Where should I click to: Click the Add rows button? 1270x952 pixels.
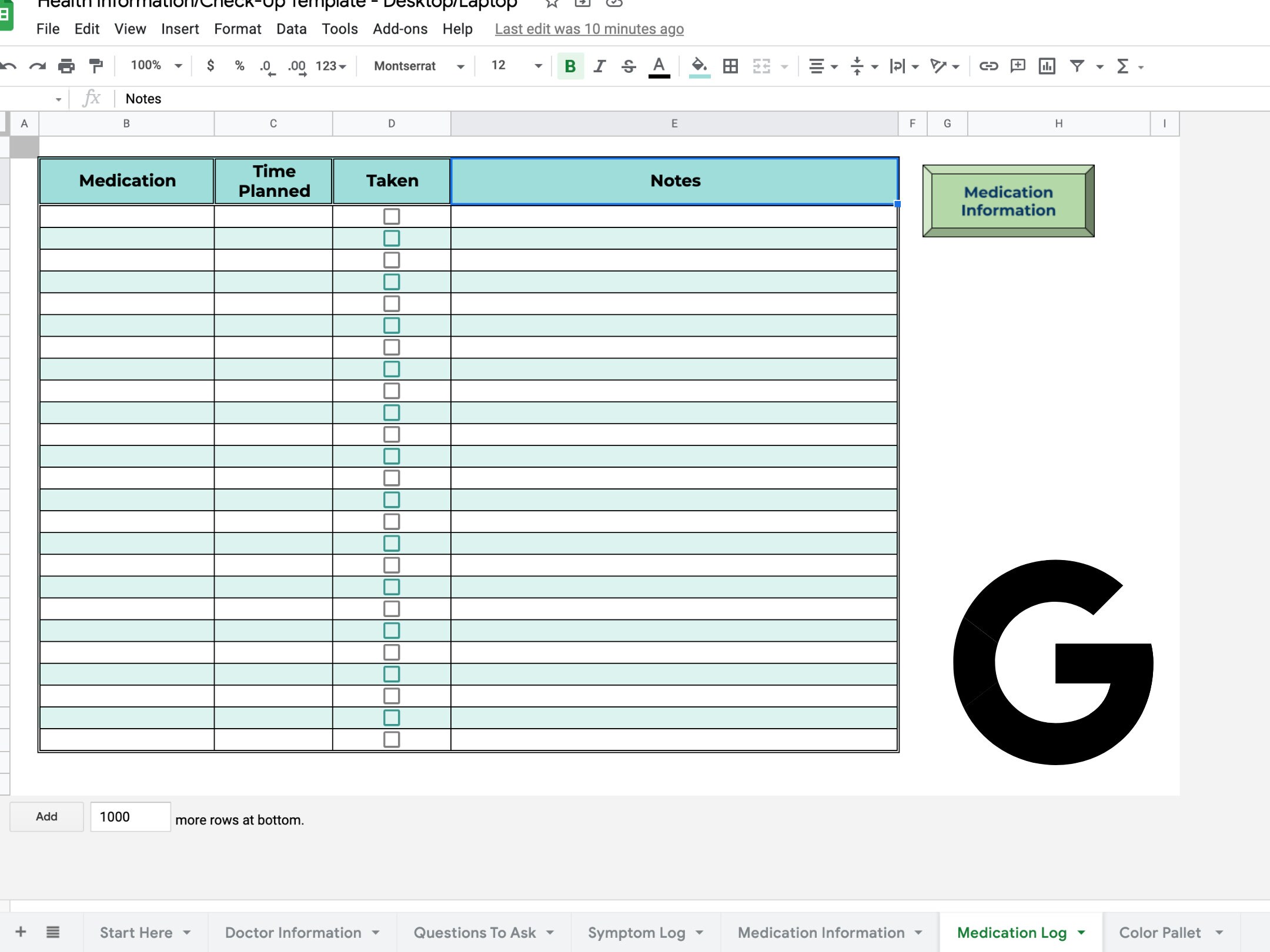[46, 816]
